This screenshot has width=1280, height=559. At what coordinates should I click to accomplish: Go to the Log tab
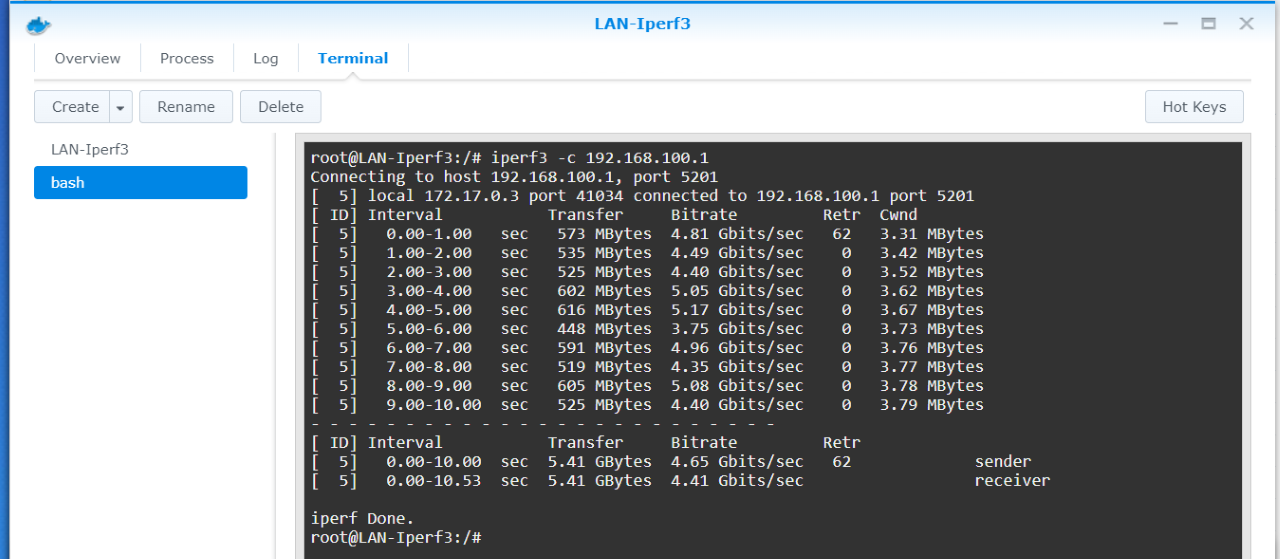tap(265, 58)
